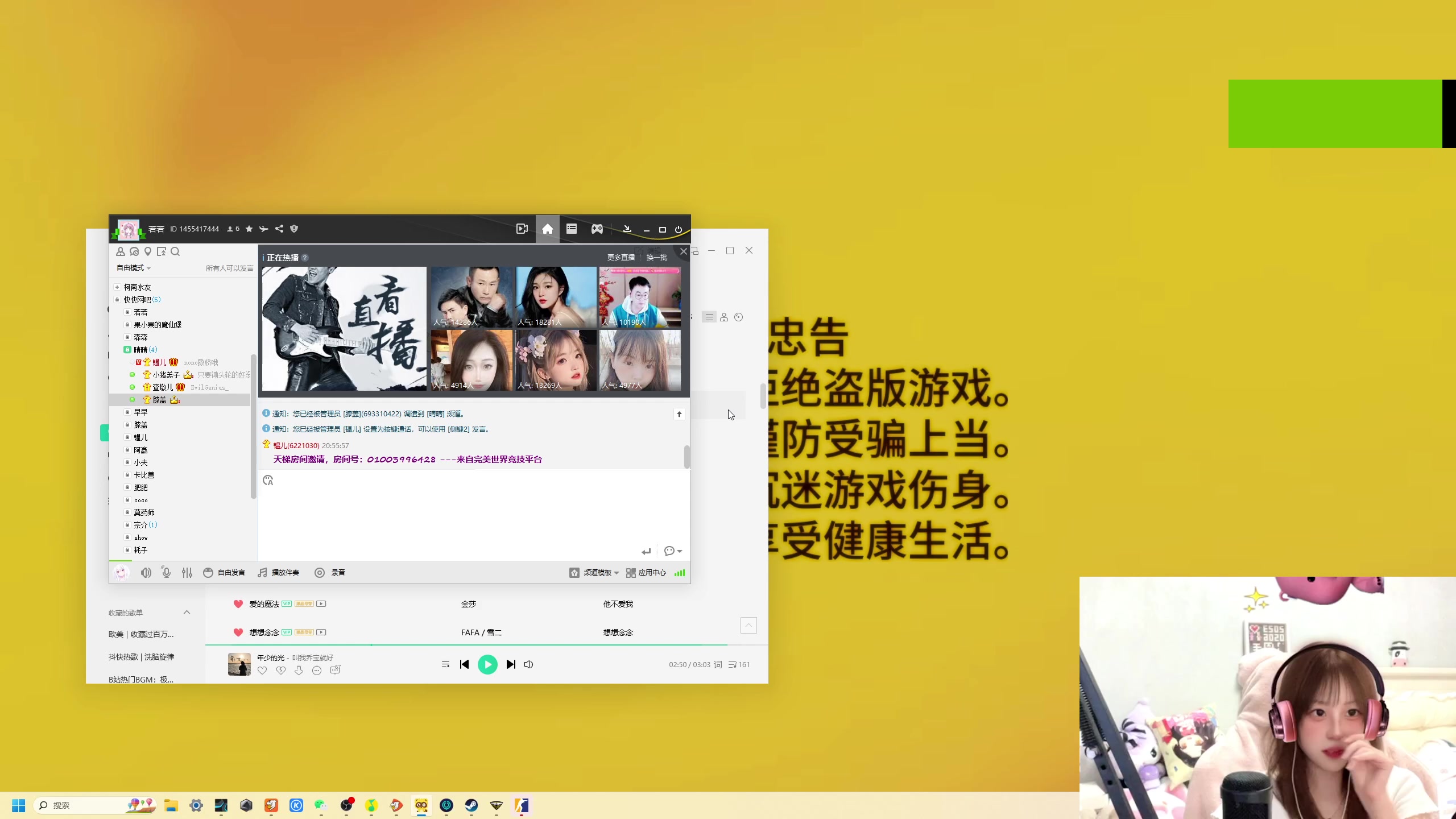Click the location pin icon above channel tree
The width and height of the screenshot is (1456, 819).
click(148, 251)
